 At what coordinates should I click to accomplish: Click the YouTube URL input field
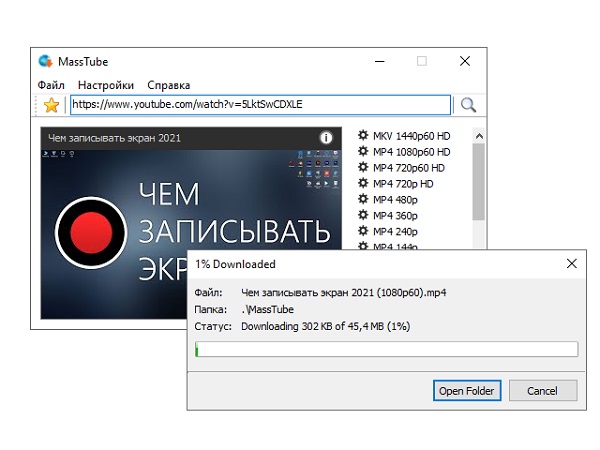(260, 104)
